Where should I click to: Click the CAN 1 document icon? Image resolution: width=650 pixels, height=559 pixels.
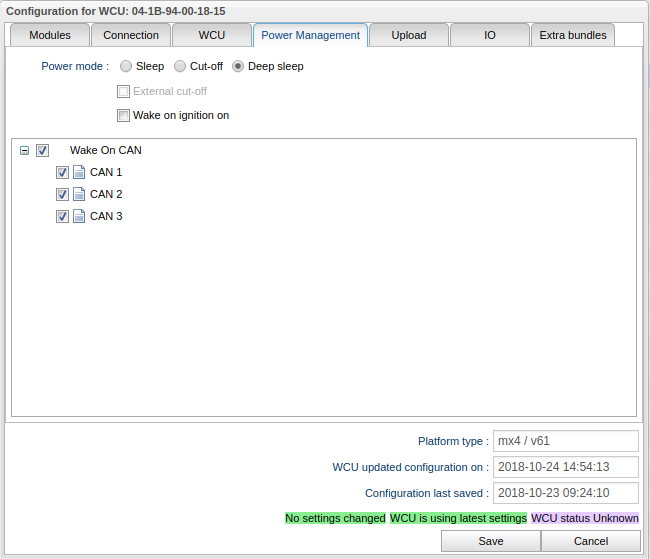coord(79,172)
